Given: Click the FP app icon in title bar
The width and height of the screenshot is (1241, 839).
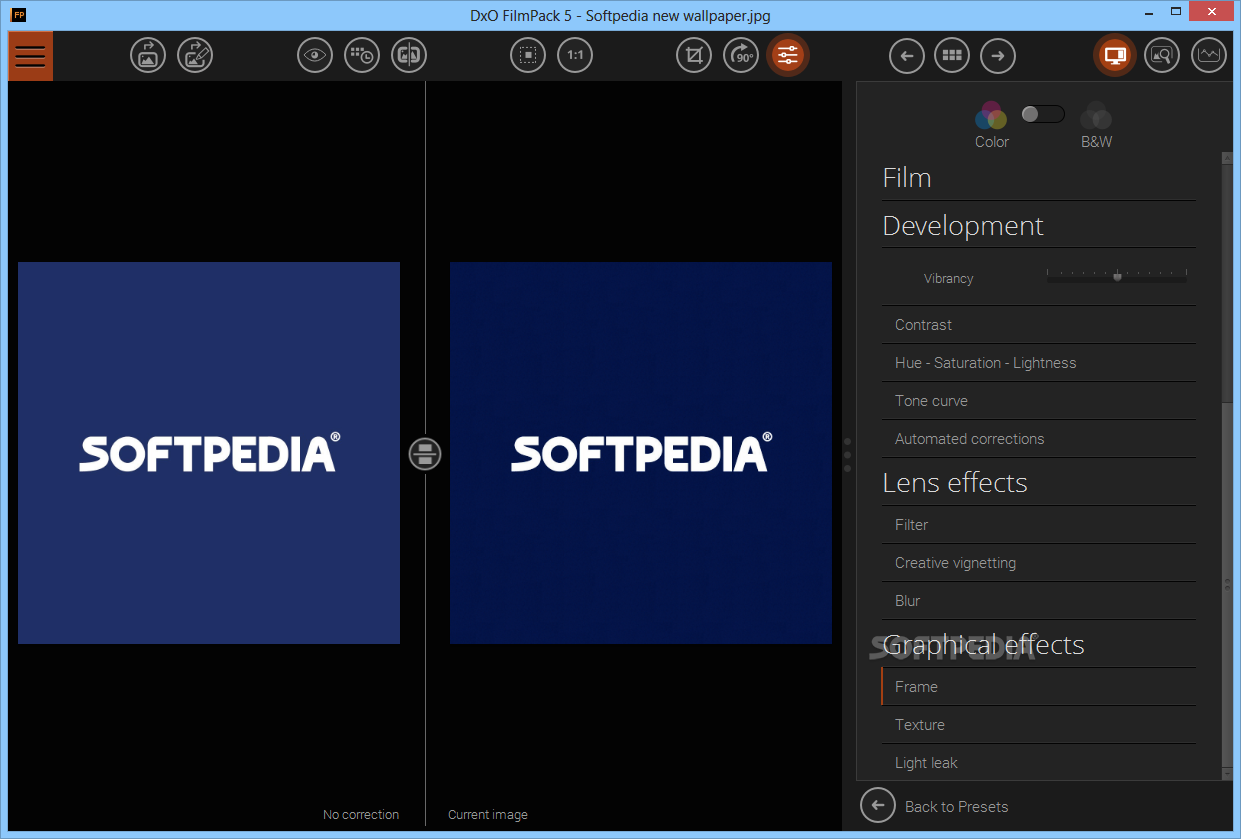Looking at the screenshot, I should pos(19,15).
